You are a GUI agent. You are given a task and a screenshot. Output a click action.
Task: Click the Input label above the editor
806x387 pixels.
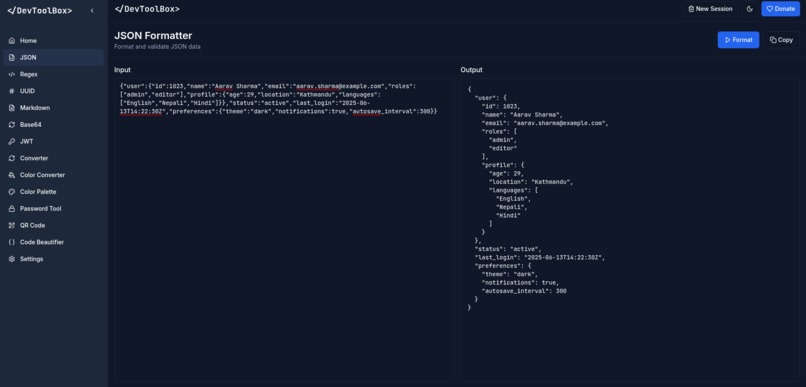coord(122,70)
